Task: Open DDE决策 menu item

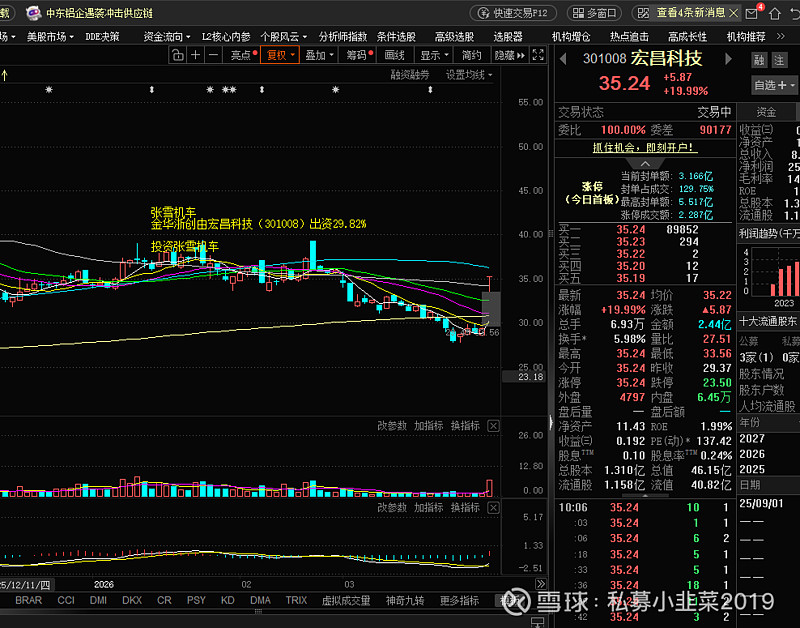Action: 102,37
